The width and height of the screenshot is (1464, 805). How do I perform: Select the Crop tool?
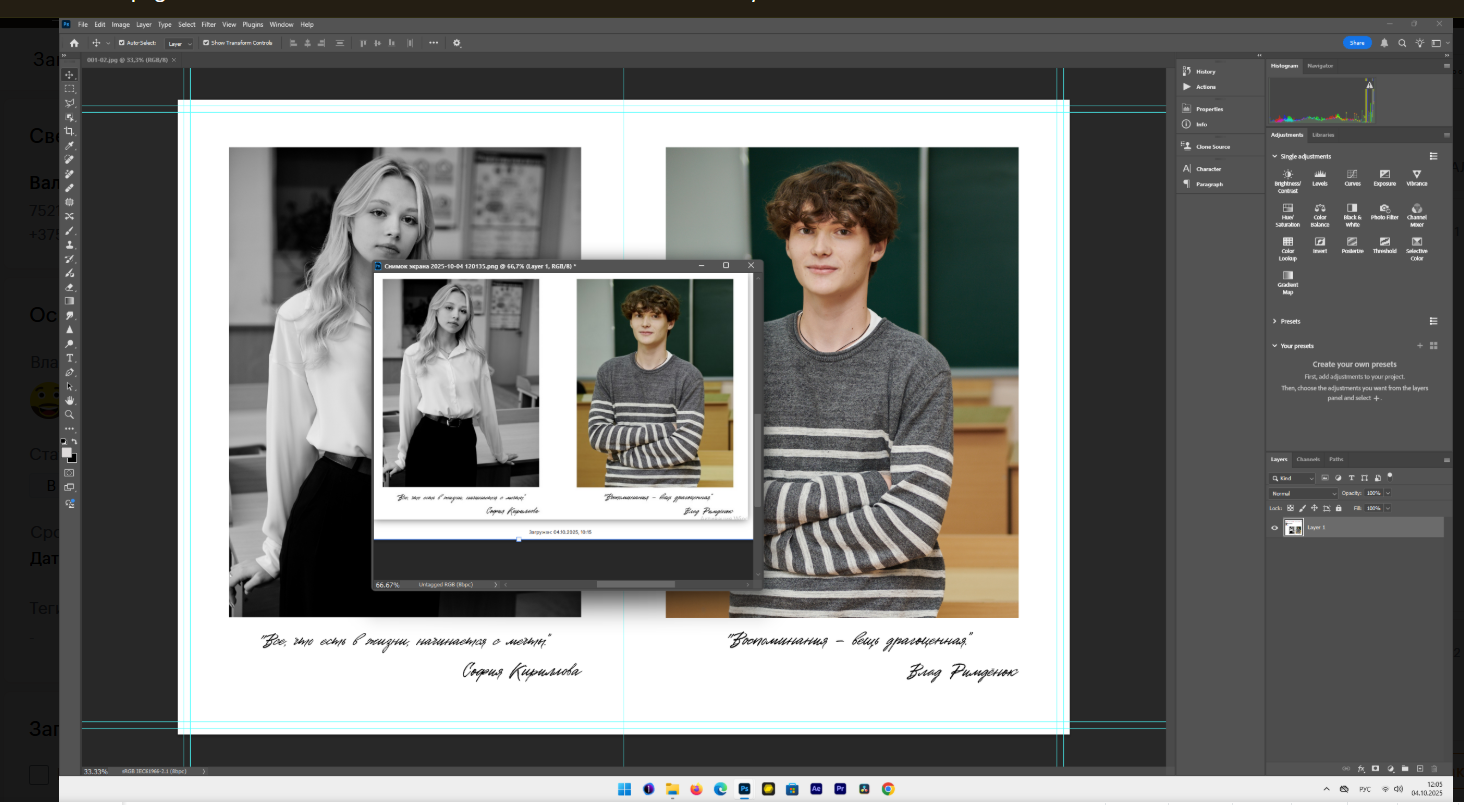click(x=70, y=131)
